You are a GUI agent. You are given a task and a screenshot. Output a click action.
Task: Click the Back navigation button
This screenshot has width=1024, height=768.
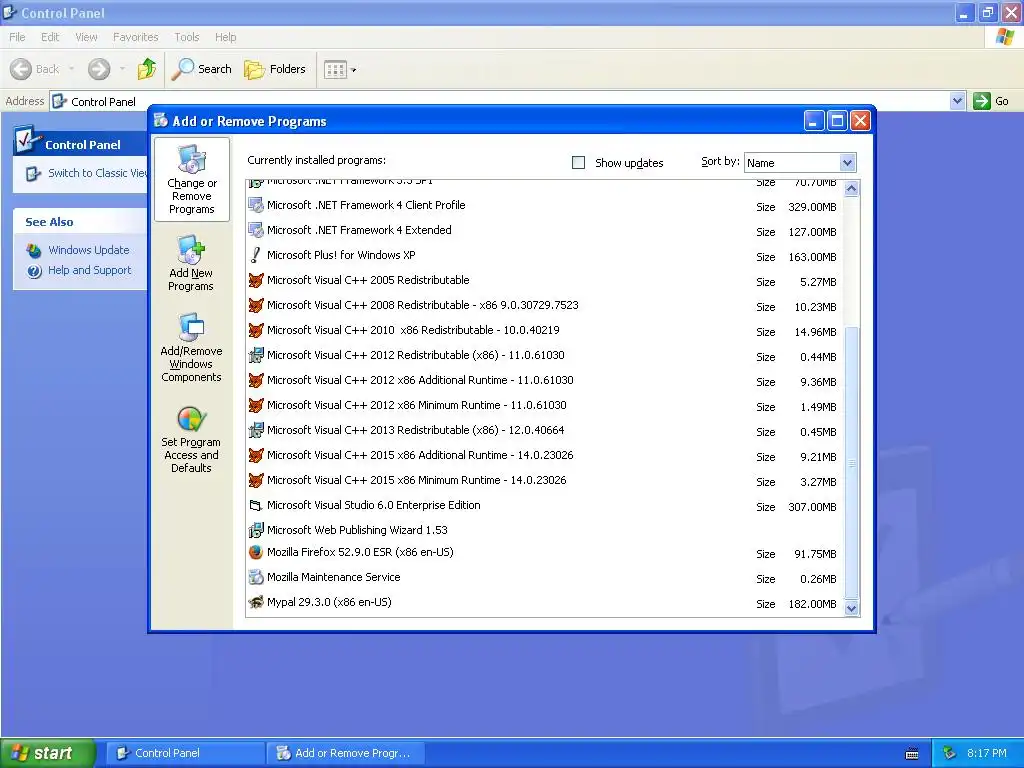pyautogui.click(x=35, y=69)
